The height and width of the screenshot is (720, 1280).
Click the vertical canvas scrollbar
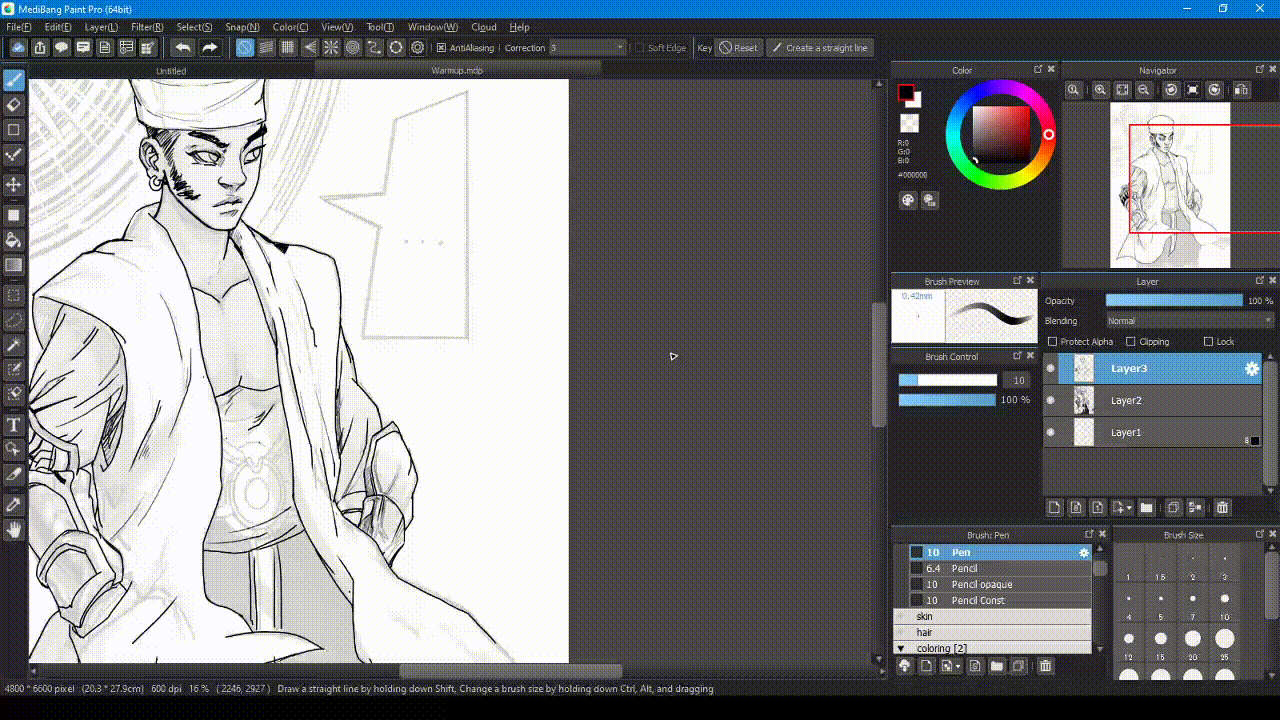tap(879, 365)
